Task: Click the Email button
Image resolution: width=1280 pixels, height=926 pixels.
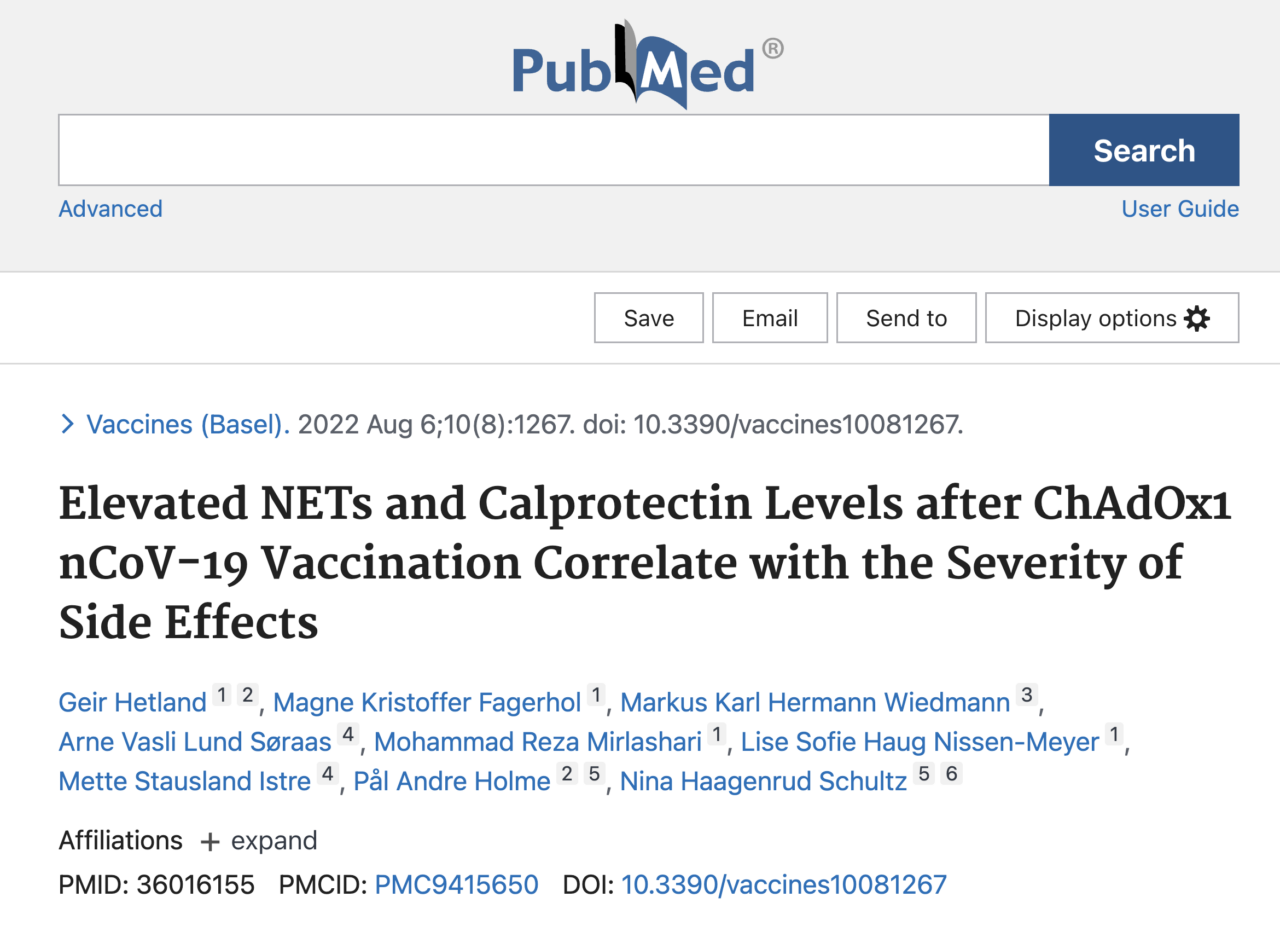Action: point(769,318)
